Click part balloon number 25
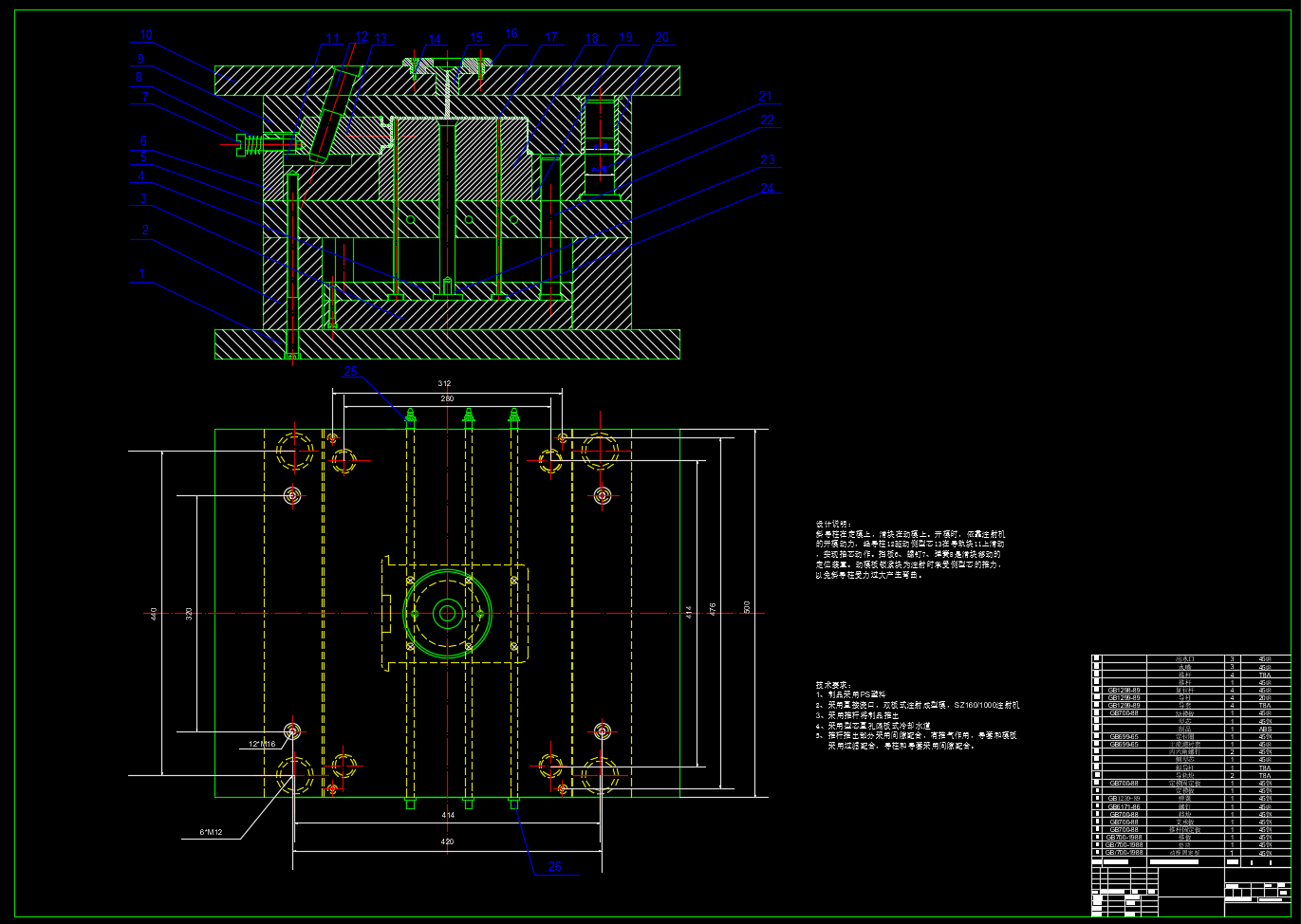Image resolution: width=1301 pixels, height=924 pixels. pos(351,371)
